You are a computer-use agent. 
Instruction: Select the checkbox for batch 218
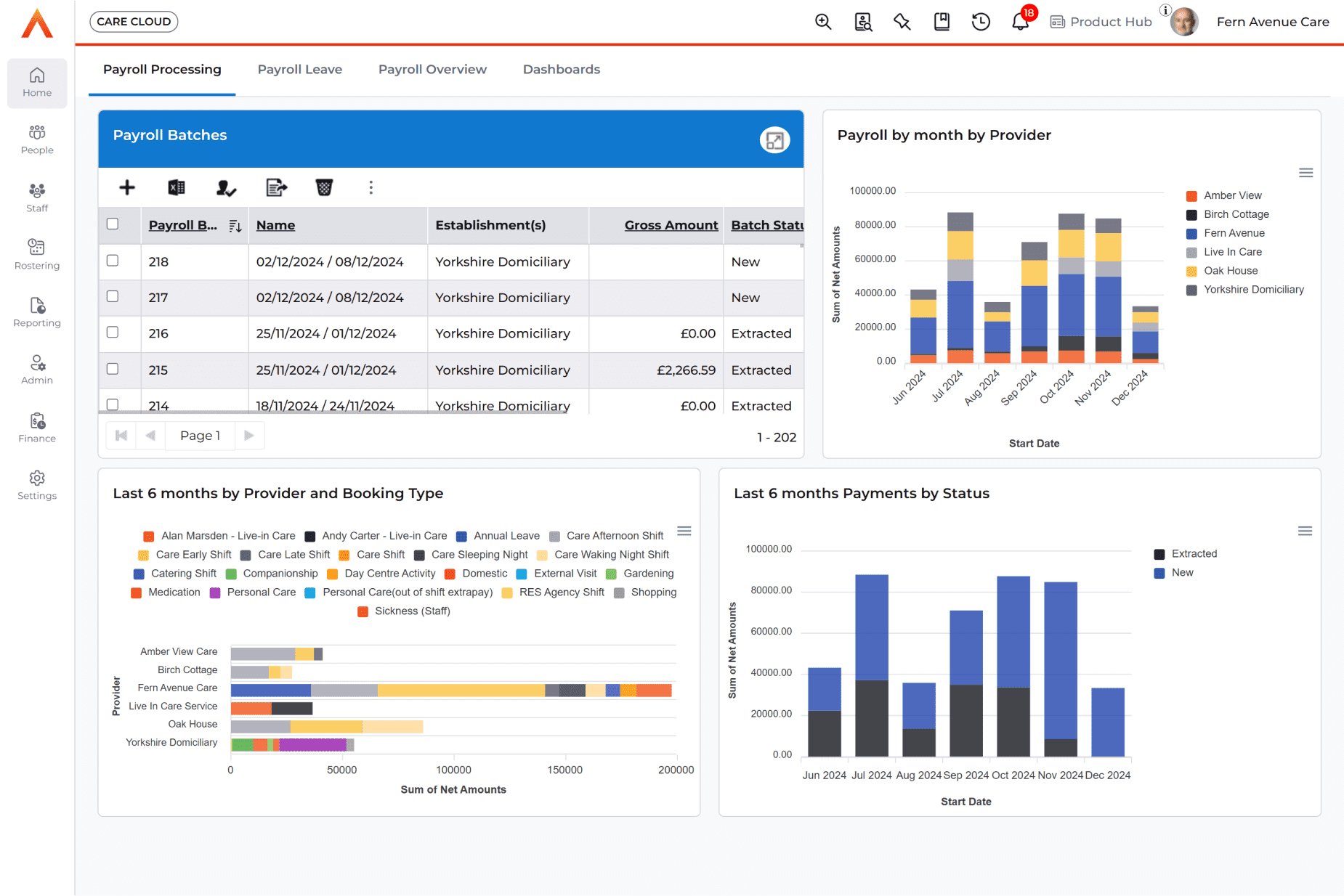113,261
